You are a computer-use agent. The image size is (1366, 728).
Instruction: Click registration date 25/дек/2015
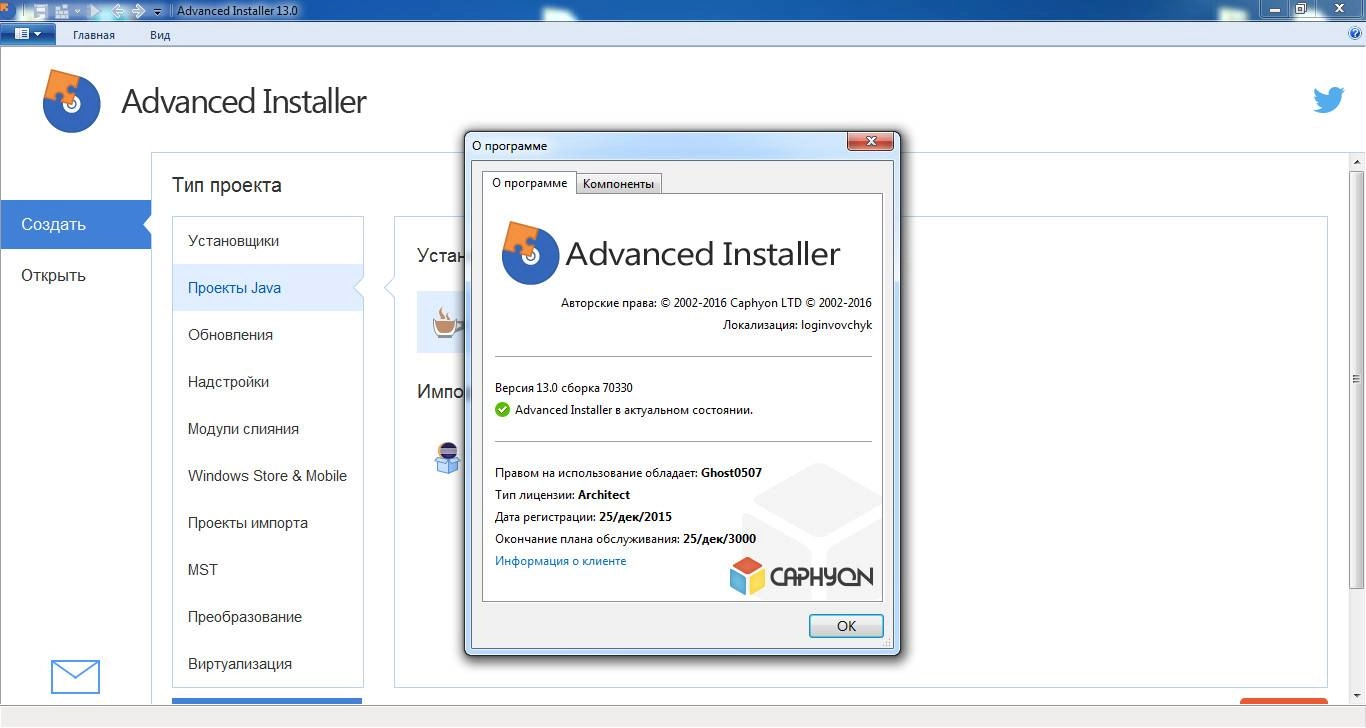(x=635, y=517)
